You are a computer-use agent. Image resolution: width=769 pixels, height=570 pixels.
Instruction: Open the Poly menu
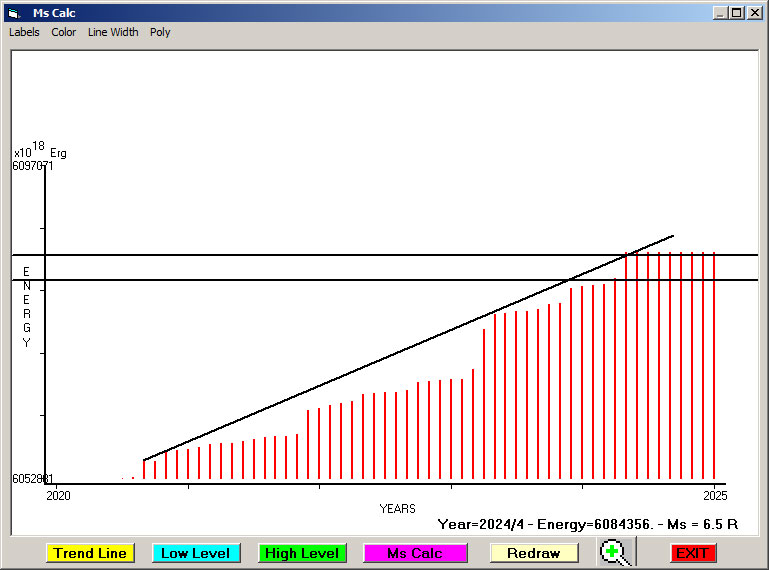tap(160, 32)
